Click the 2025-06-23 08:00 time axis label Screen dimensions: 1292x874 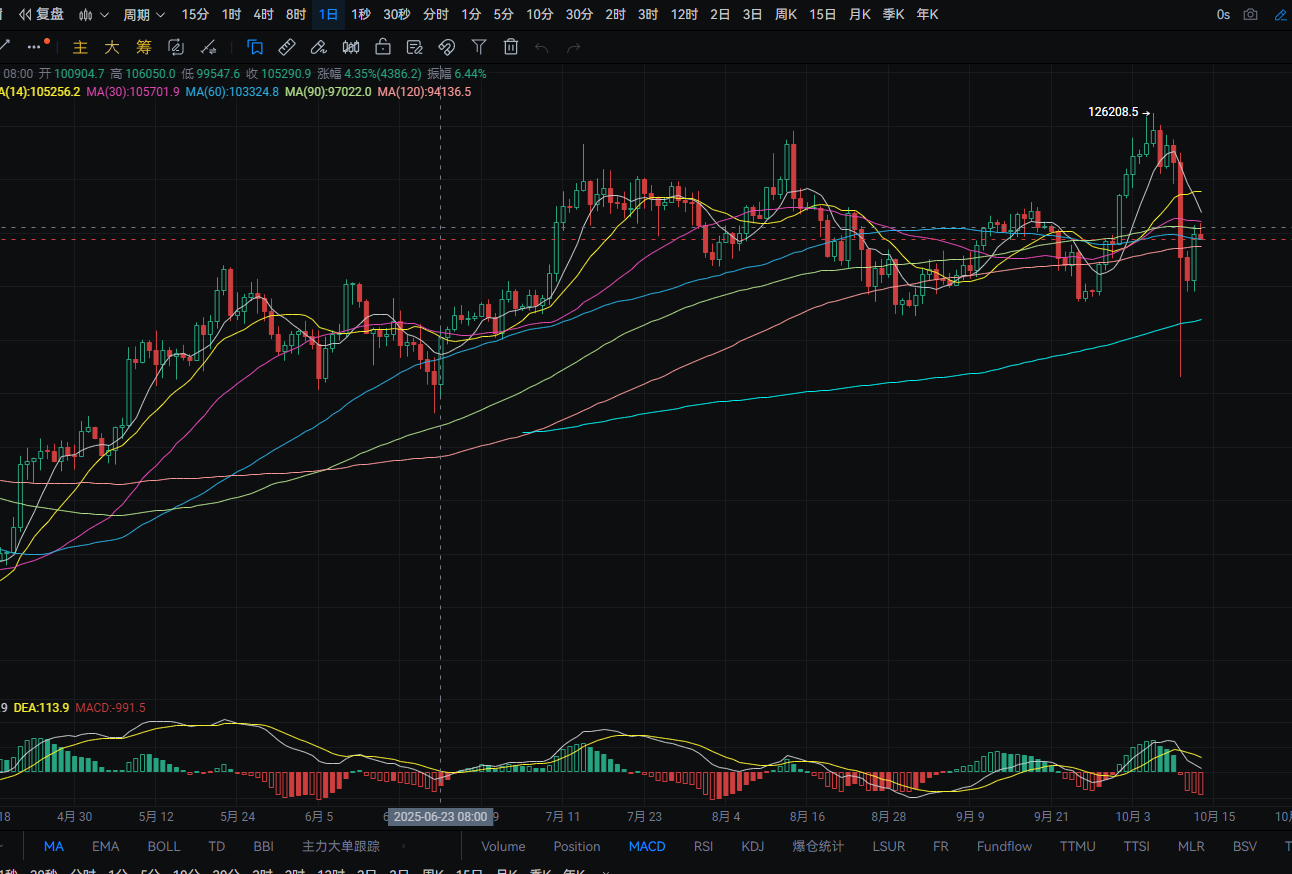coord(440,817)
